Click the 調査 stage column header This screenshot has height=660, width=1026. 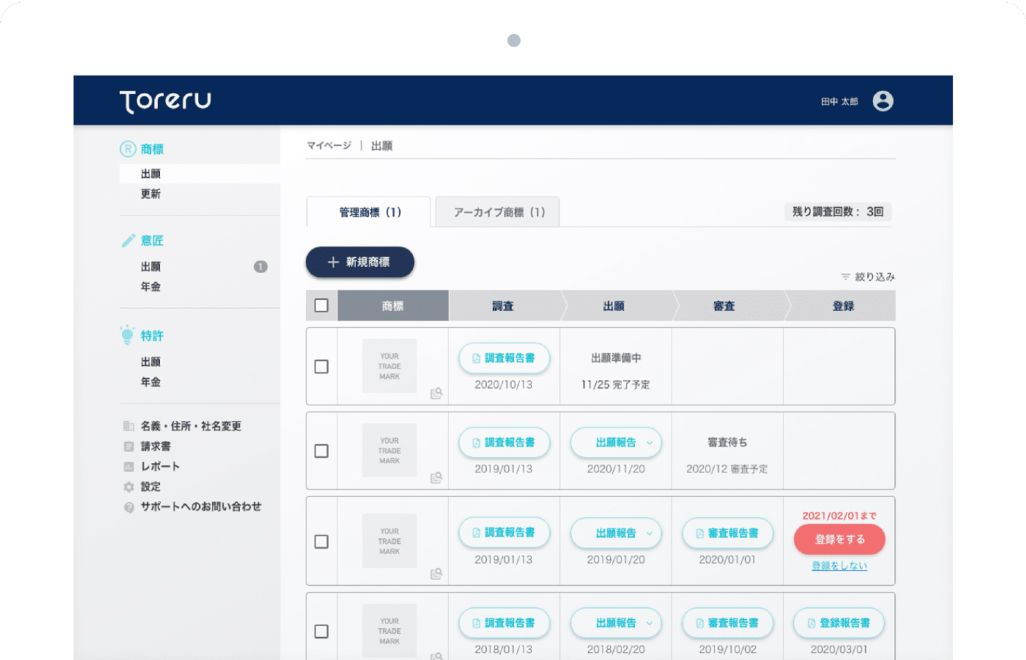(503, 305)
